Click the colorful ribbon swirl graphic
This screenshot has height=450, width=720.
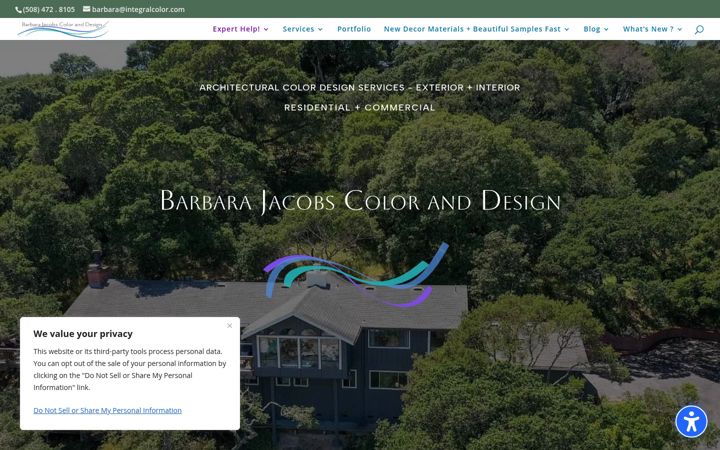[x=356, y=275]
